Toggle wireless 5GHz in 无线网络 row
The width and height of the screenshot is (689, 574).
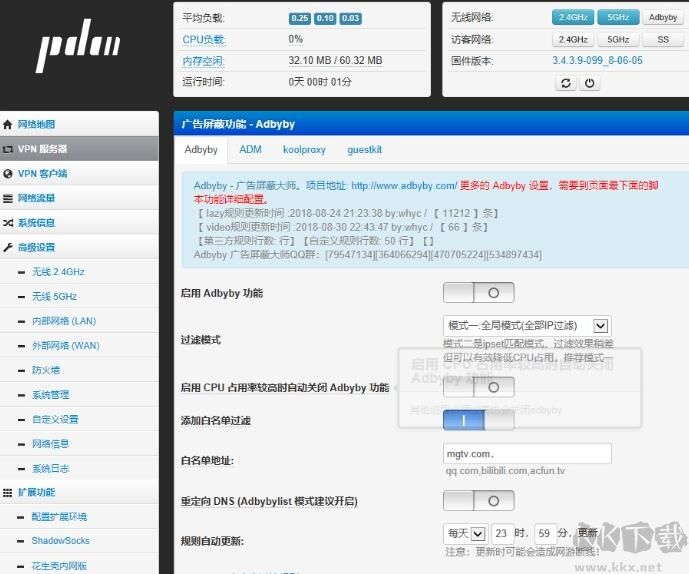tap(618, 17)
